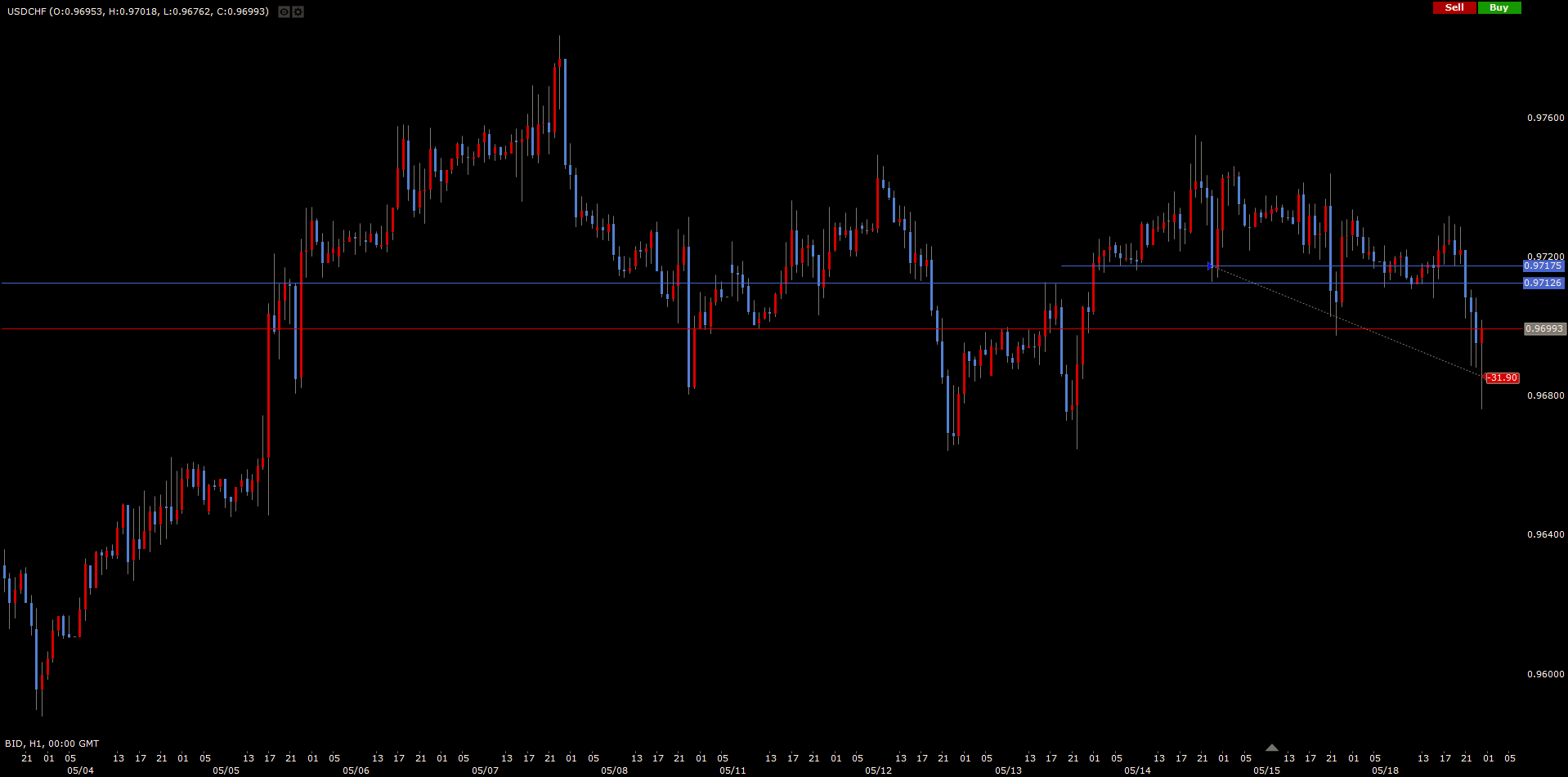Expand the gray triangle above the time axis
Viewport: 1568px width, 777px height.
pyautogui.click(x=1271, y=748)
